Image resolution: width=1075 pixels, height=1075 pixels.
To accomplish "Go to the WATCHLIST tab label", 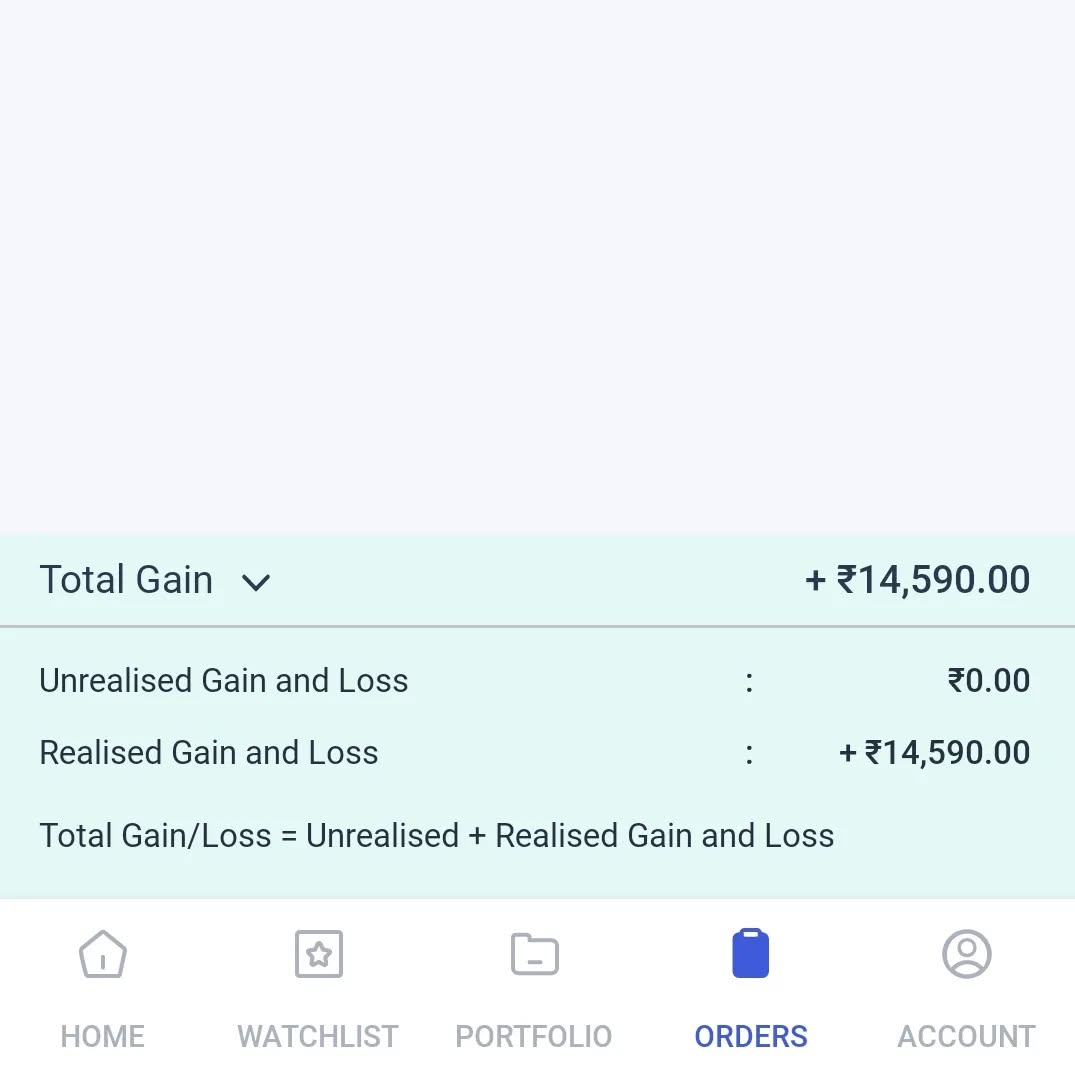I will [318, 1036].
